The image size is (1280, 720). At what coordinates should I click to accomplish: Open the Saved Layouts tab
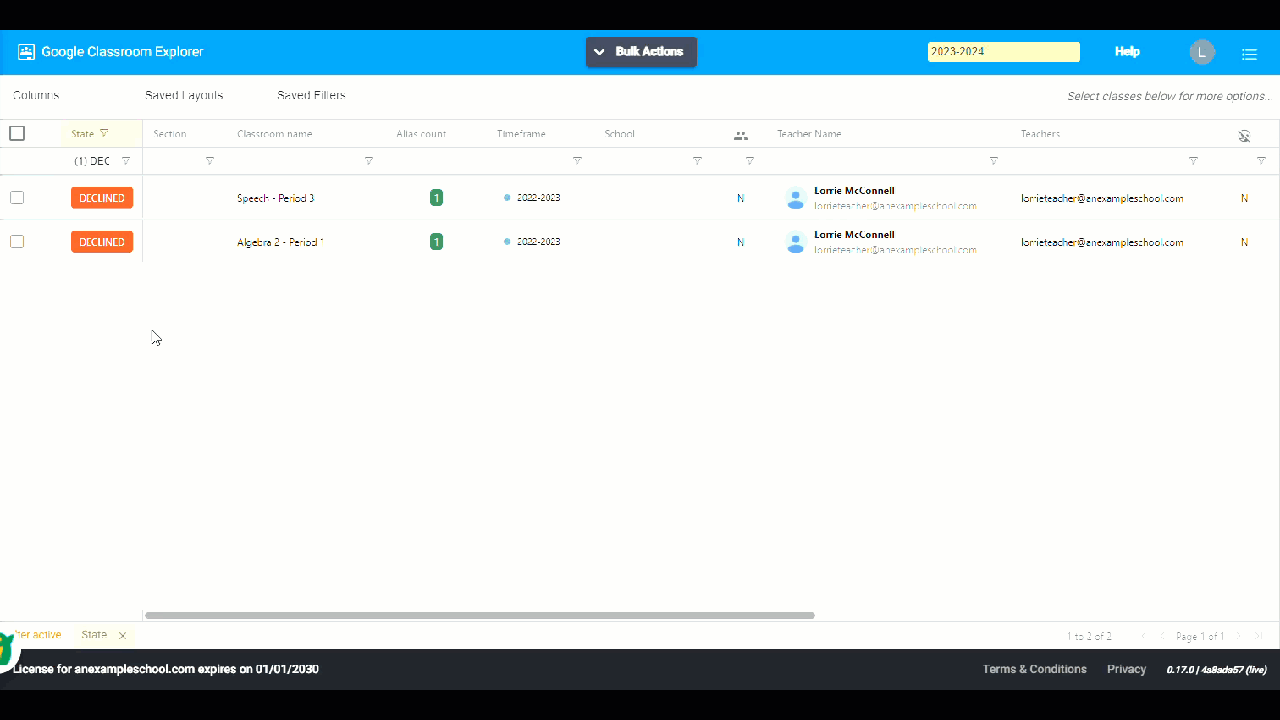184,96
